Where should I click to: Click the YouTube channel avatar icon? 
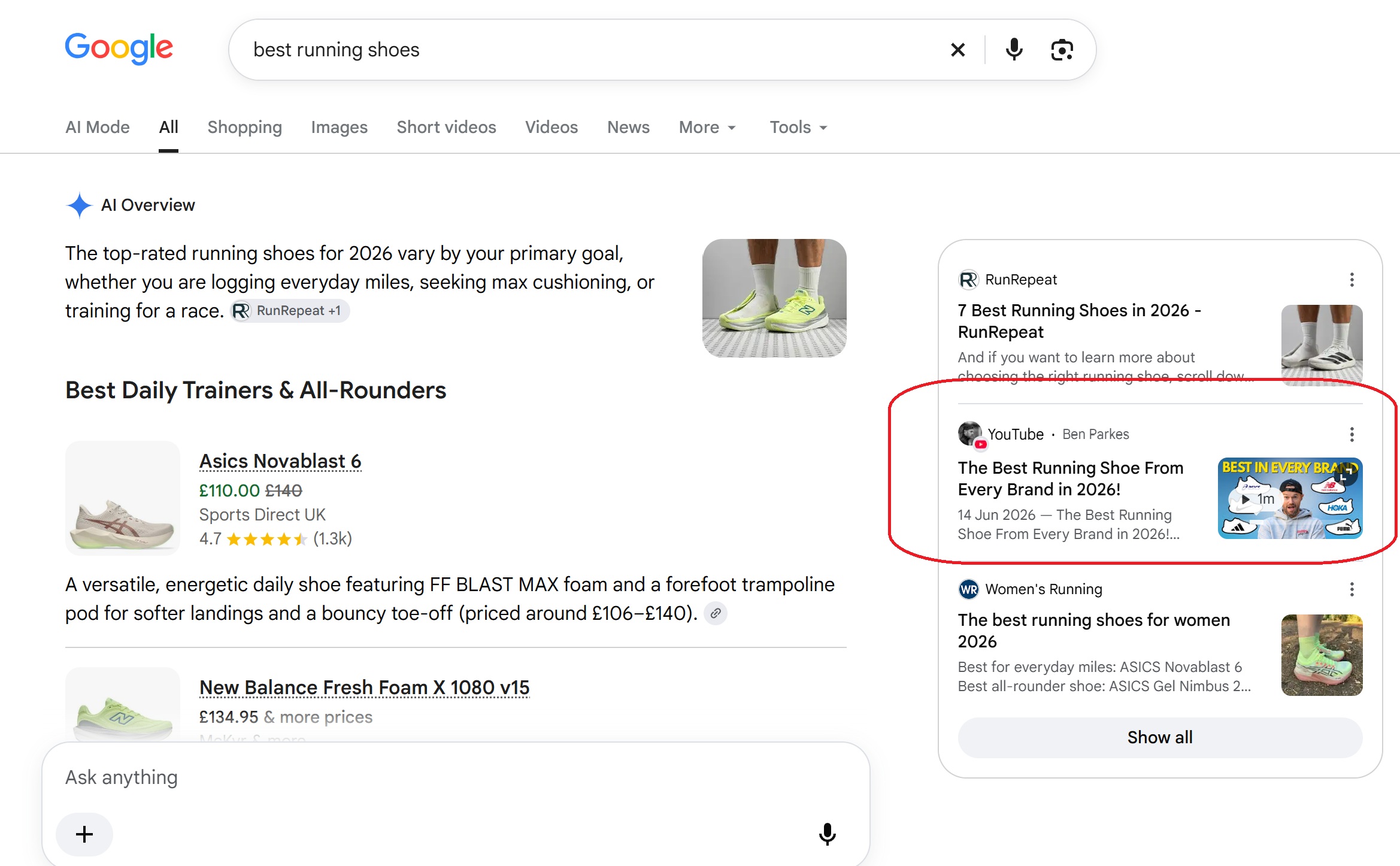(x=971, y=435)
